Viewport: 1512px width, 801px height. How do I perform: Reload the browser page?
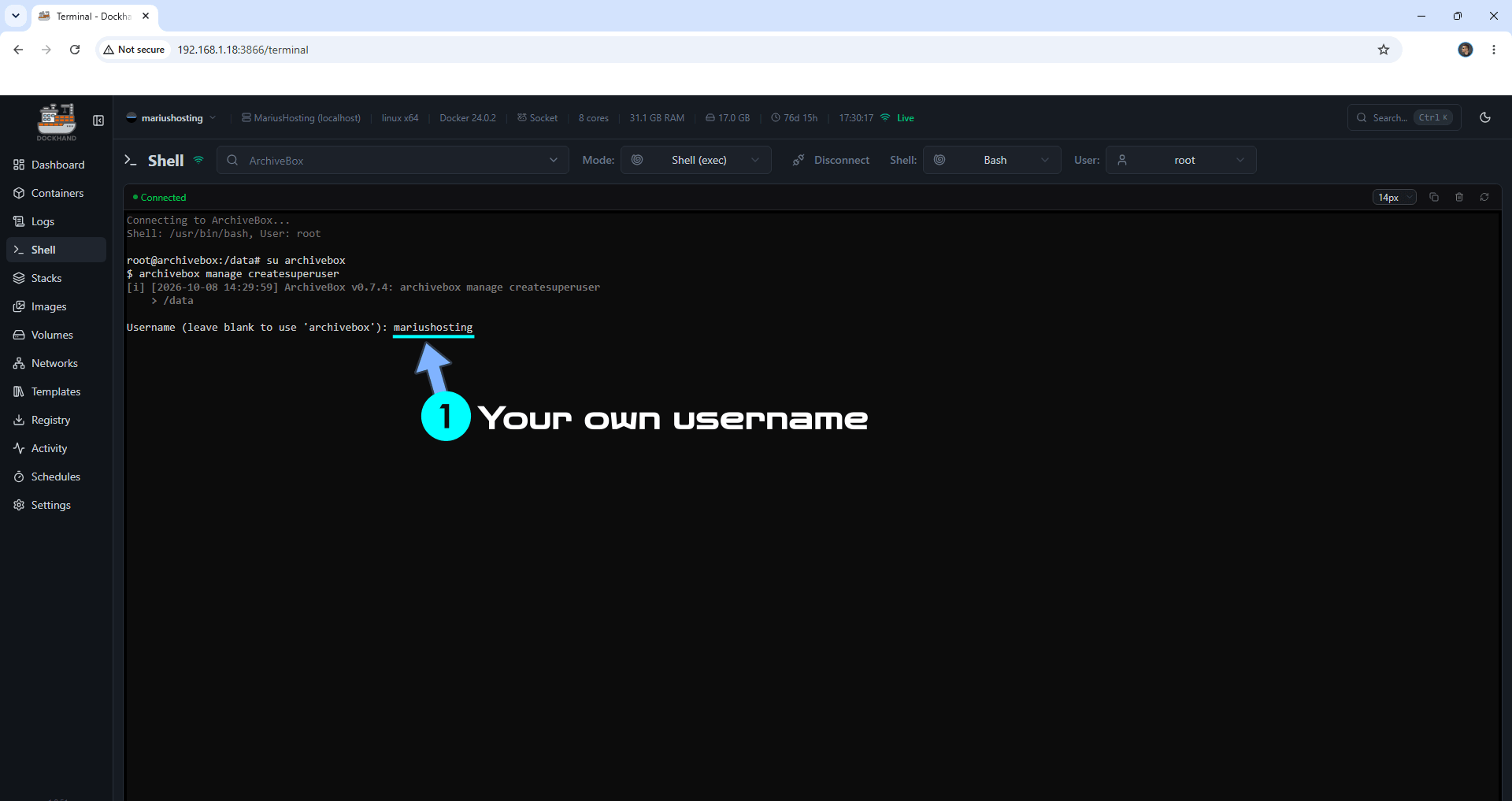coord(75,50)
